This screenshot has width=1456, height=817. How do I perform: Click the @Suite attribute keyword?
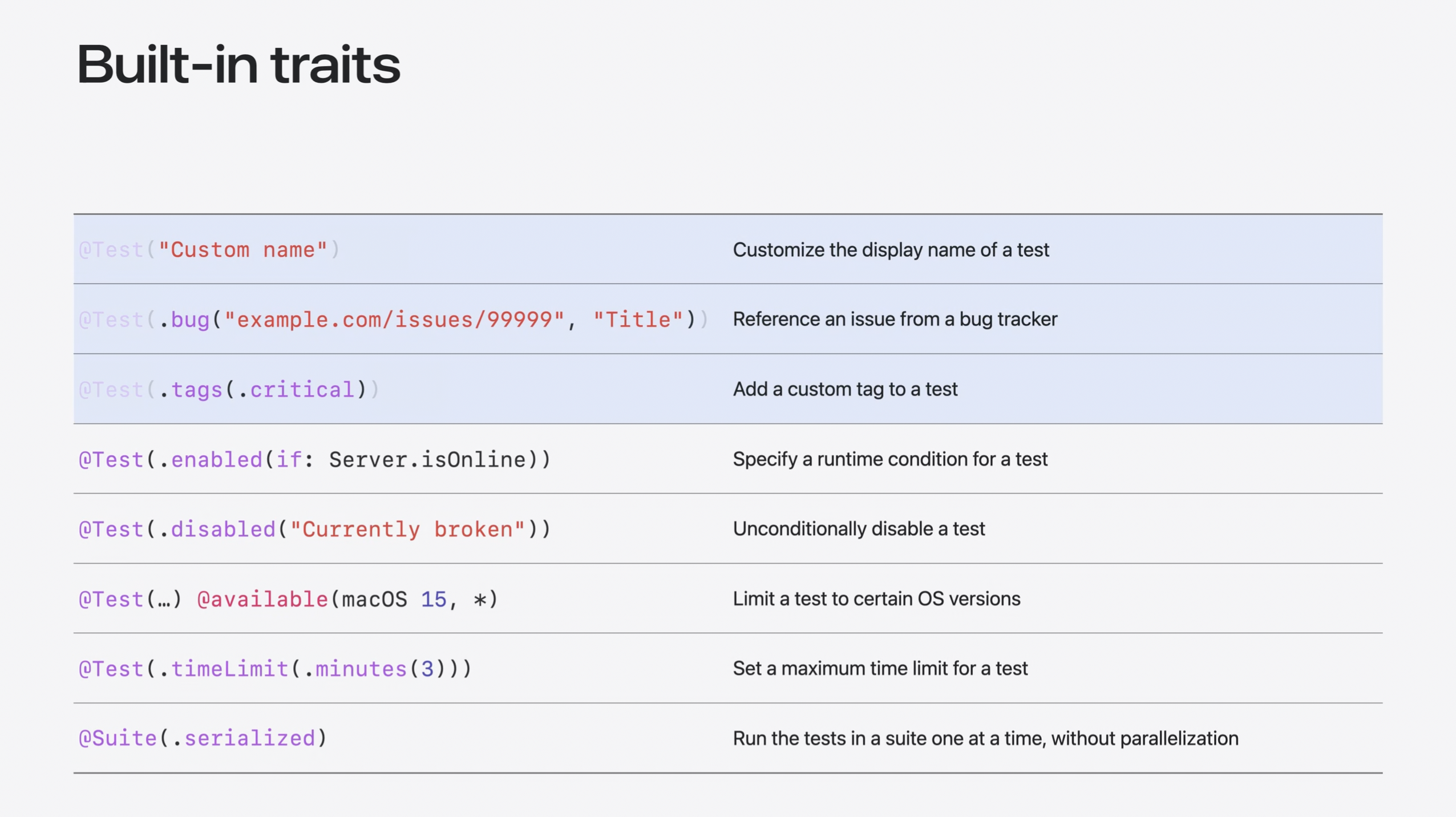point(118,738)
